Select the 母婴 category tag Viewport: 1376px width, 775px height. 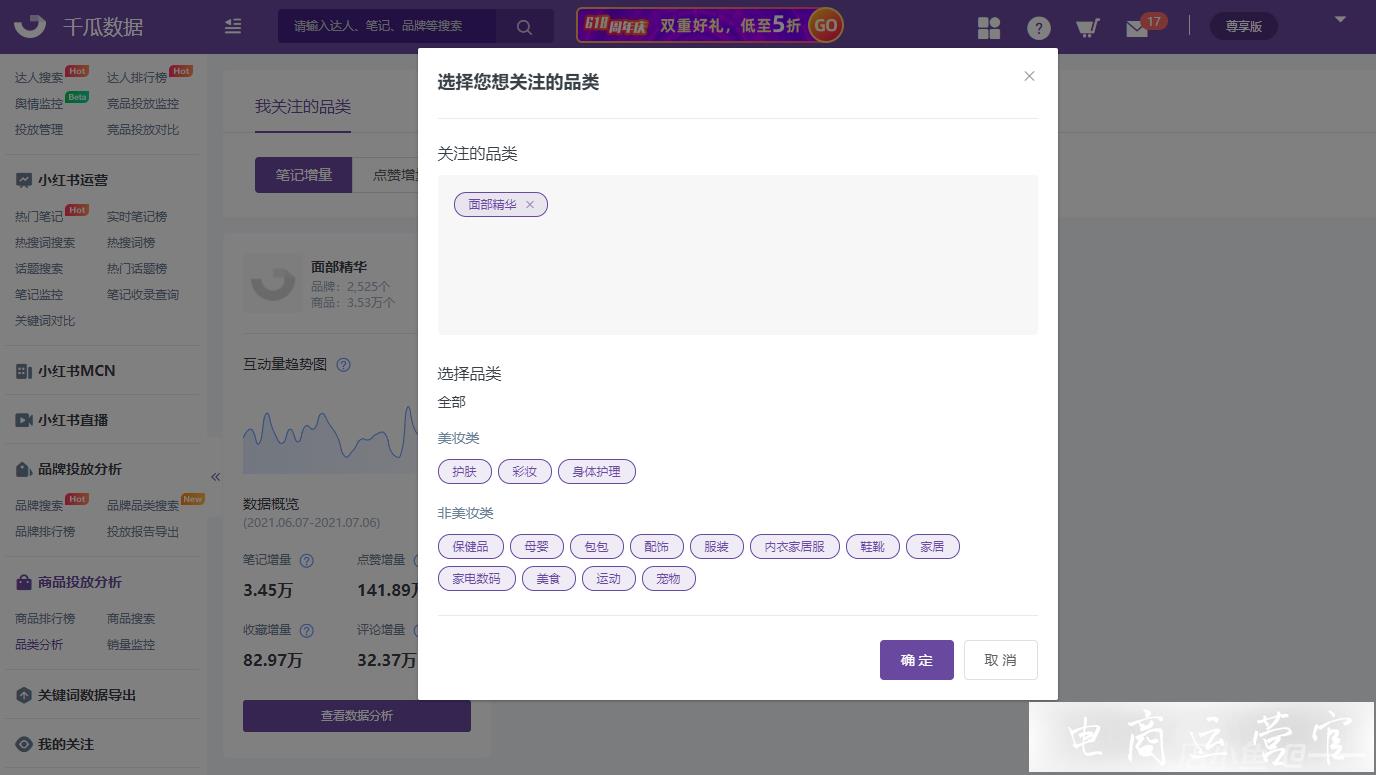536,547
